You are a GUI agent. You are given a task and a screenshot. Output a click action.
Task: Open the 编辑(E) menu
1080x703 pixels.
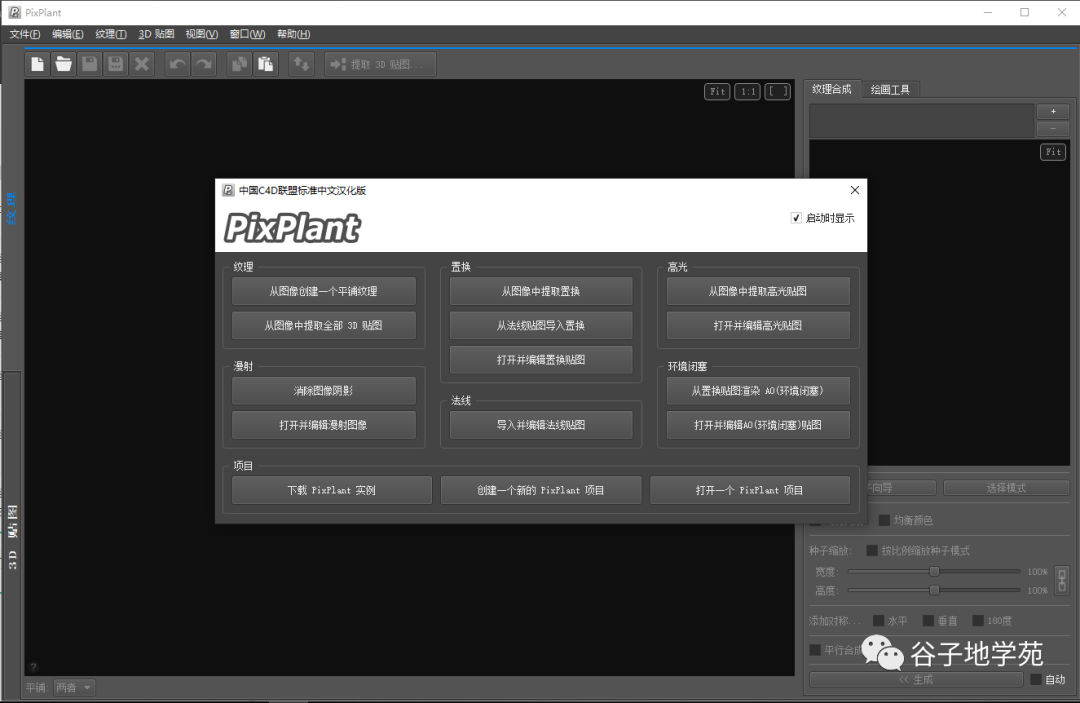(x=68, y=34)
